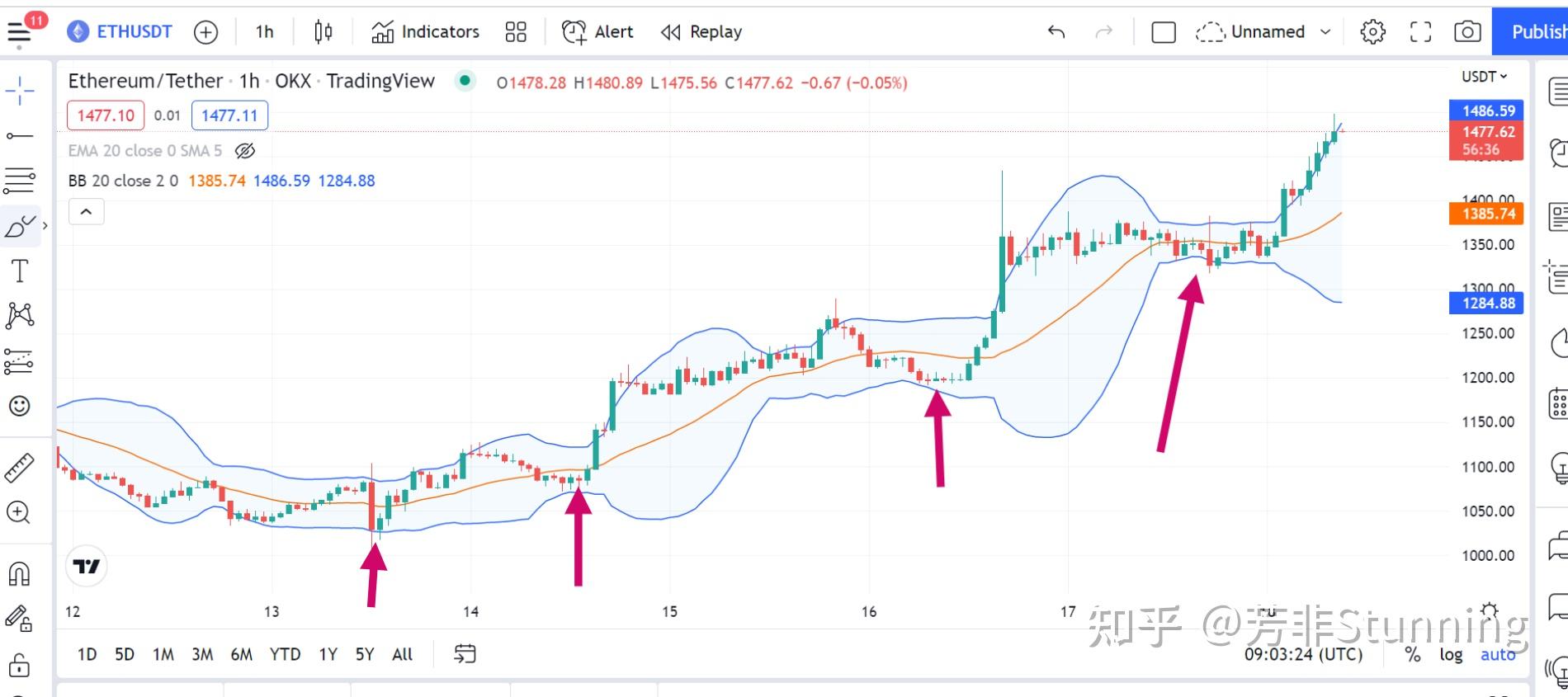Toggle magnet mode for drawings

[x=20, y=573]
